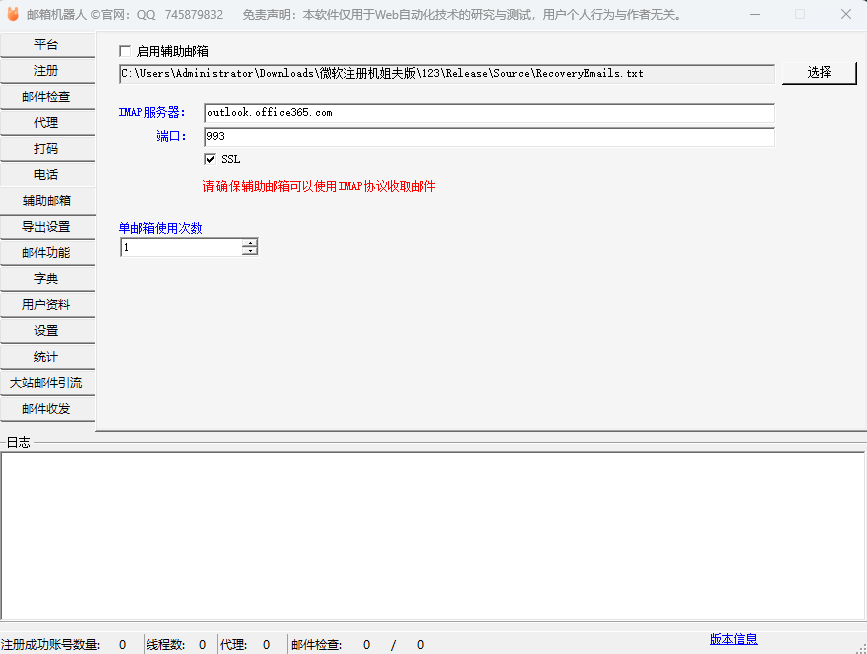Switch to the 注册 tab
The height and width of the screenshot is (654, 867).
[x=47, y=71]
